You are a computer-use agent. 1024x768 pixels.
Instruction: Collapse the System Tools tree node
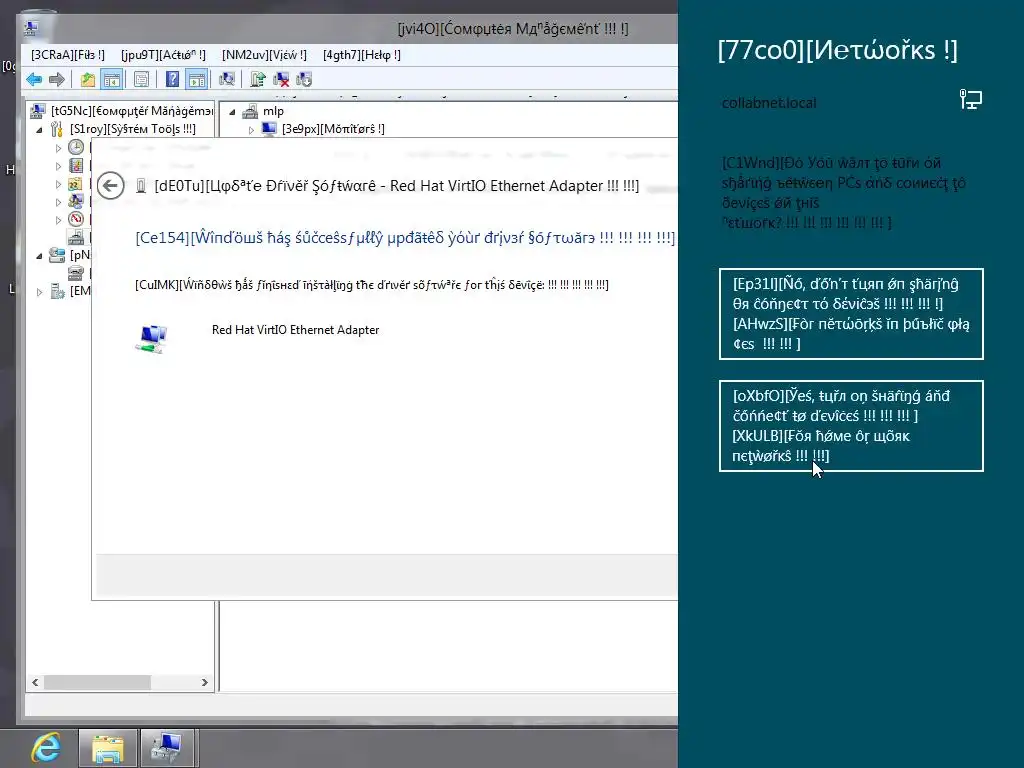[x=39, y=130]
